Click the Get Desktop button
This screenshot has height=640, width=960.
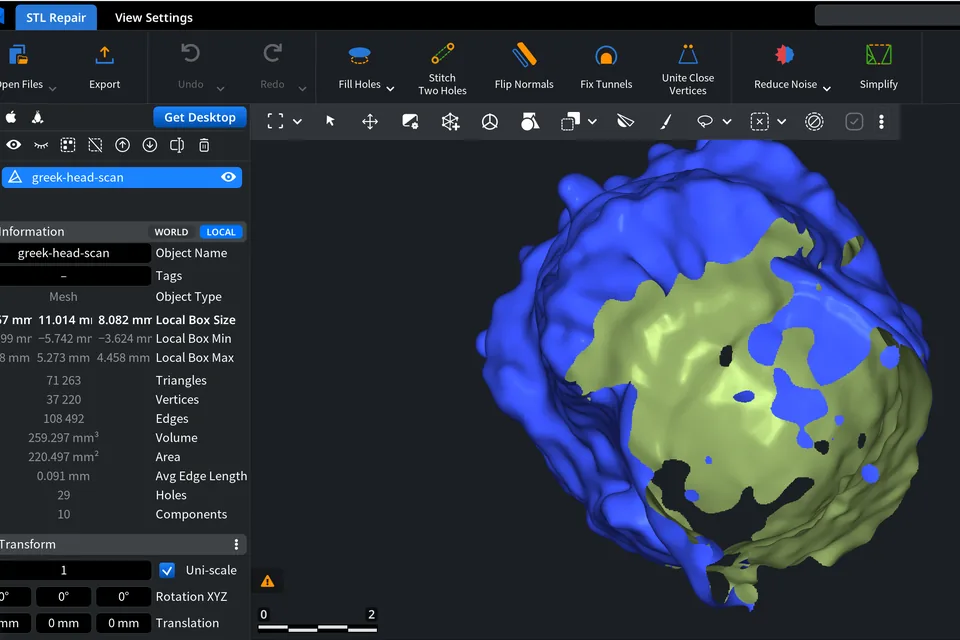point(200,117)
